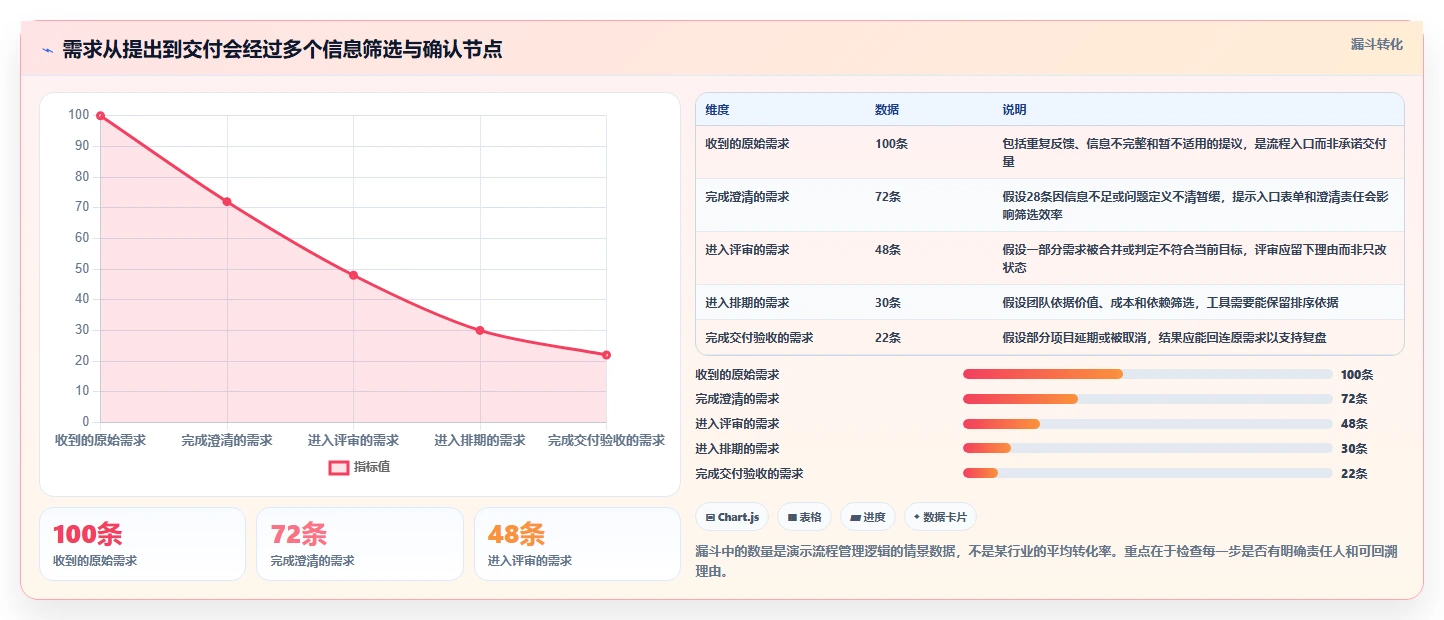The height and width of the screenshot is (620, 1444).
Task: Click the 48条 table cell
Action: click(888, 250)
